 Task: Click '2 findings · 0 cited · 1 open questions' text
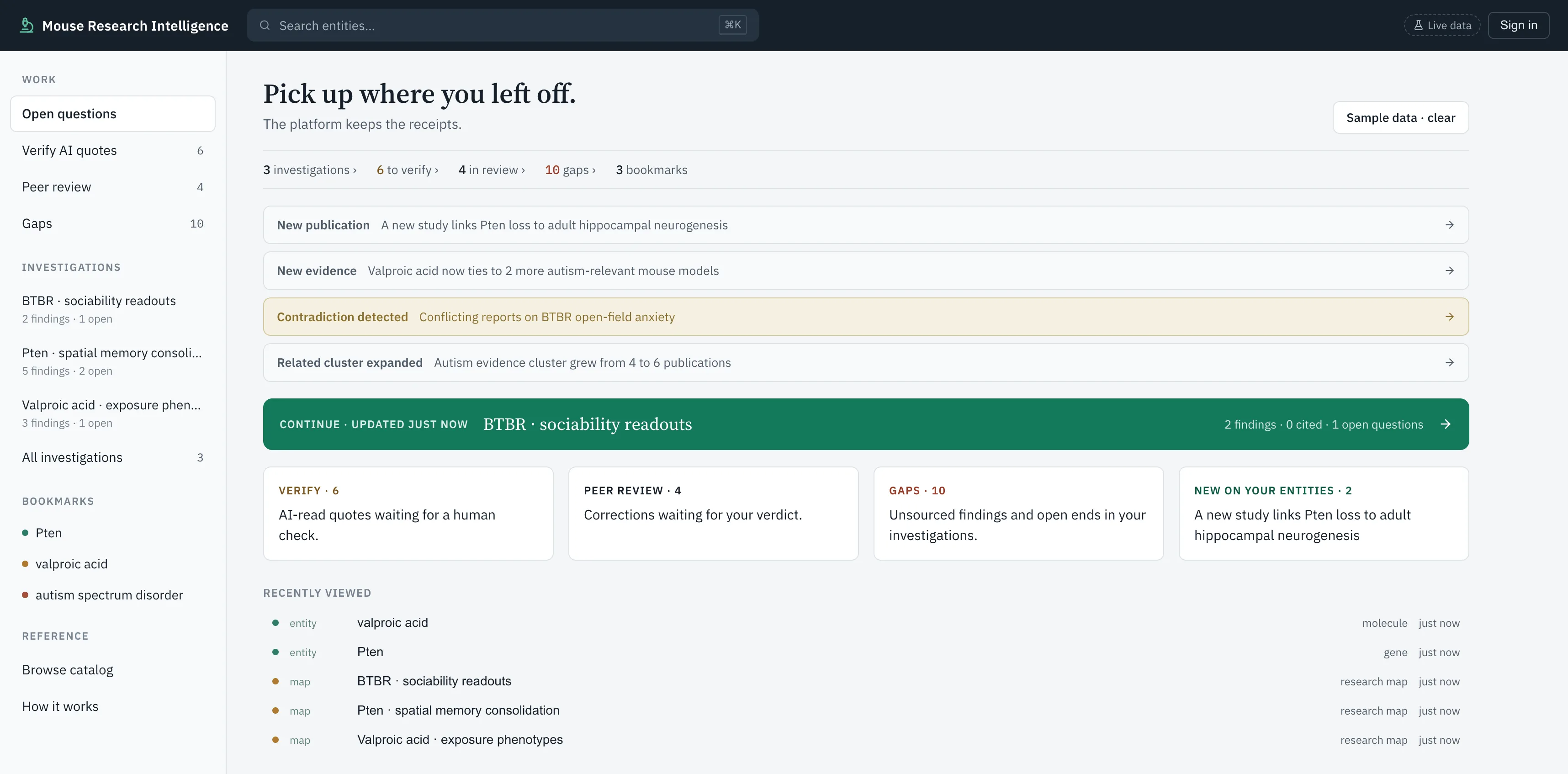point(1323,424)
